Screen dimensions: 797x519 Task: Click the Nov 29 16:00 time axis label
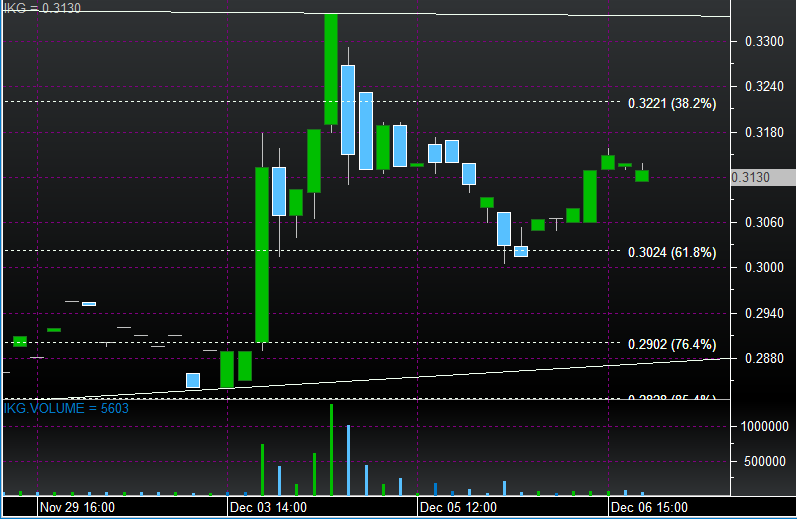pyautogui.click(x=78, y=508)
